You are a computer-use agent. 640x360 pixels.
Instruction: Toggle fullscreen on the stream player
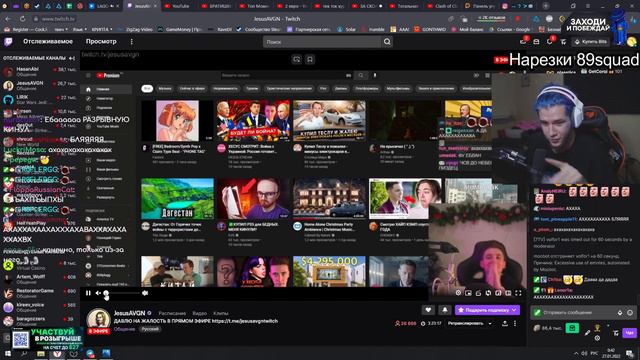click(x=518, y=293)
